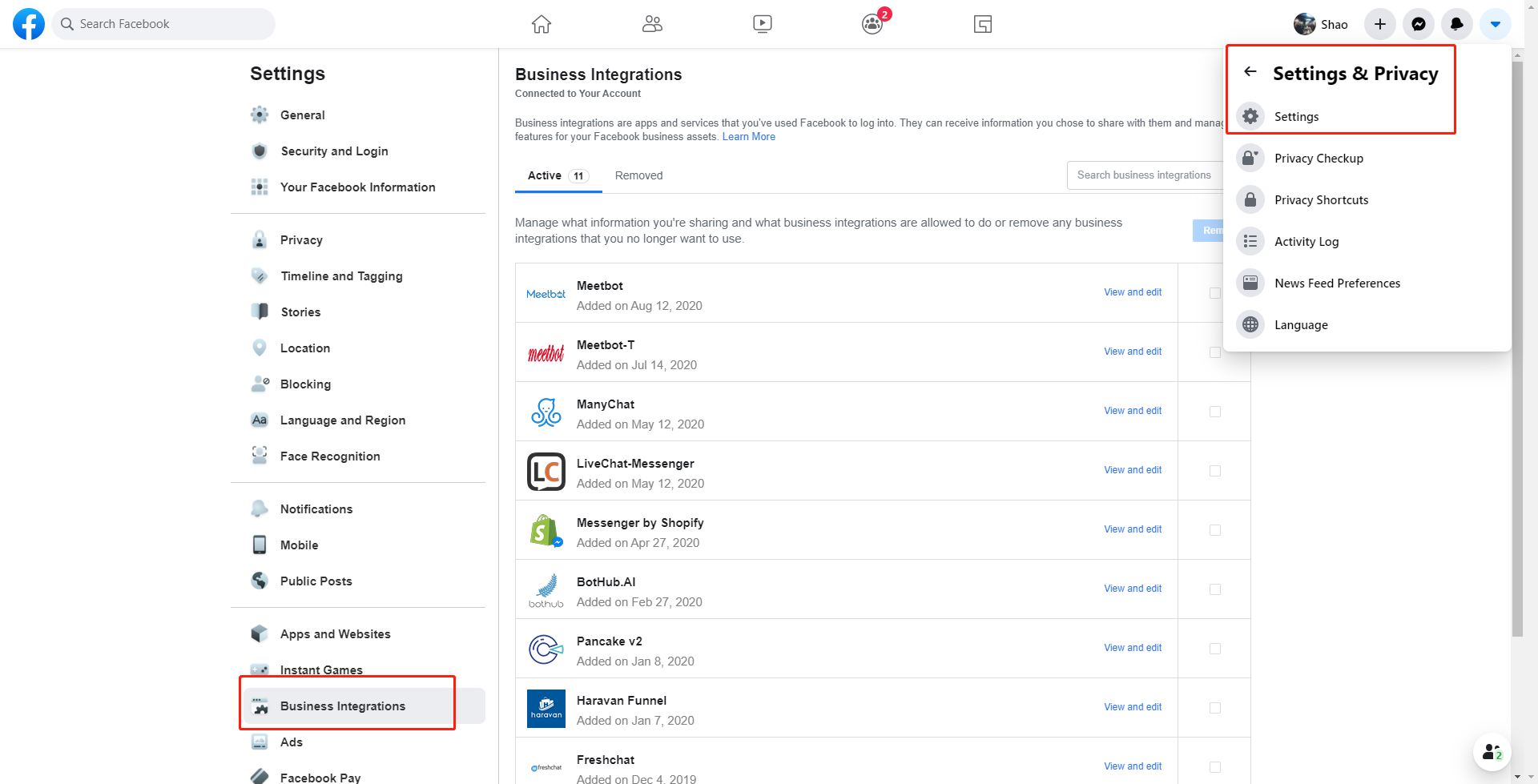Click View and edit for Haravan Funnel
Image resolution: width=1538 pixels, height=784 pixels.
(1133, 707)
